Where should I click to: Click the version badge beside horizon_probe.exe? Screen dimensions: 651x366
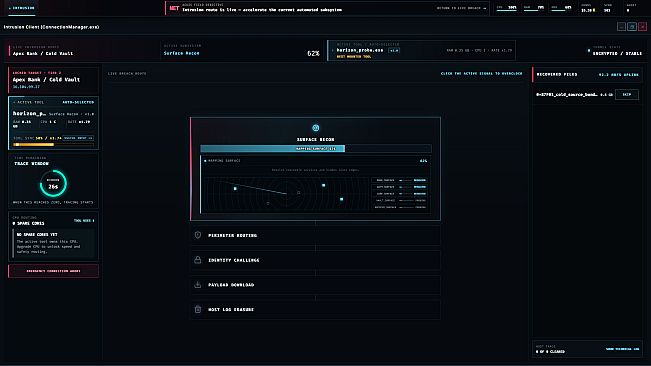coord(394,50)
